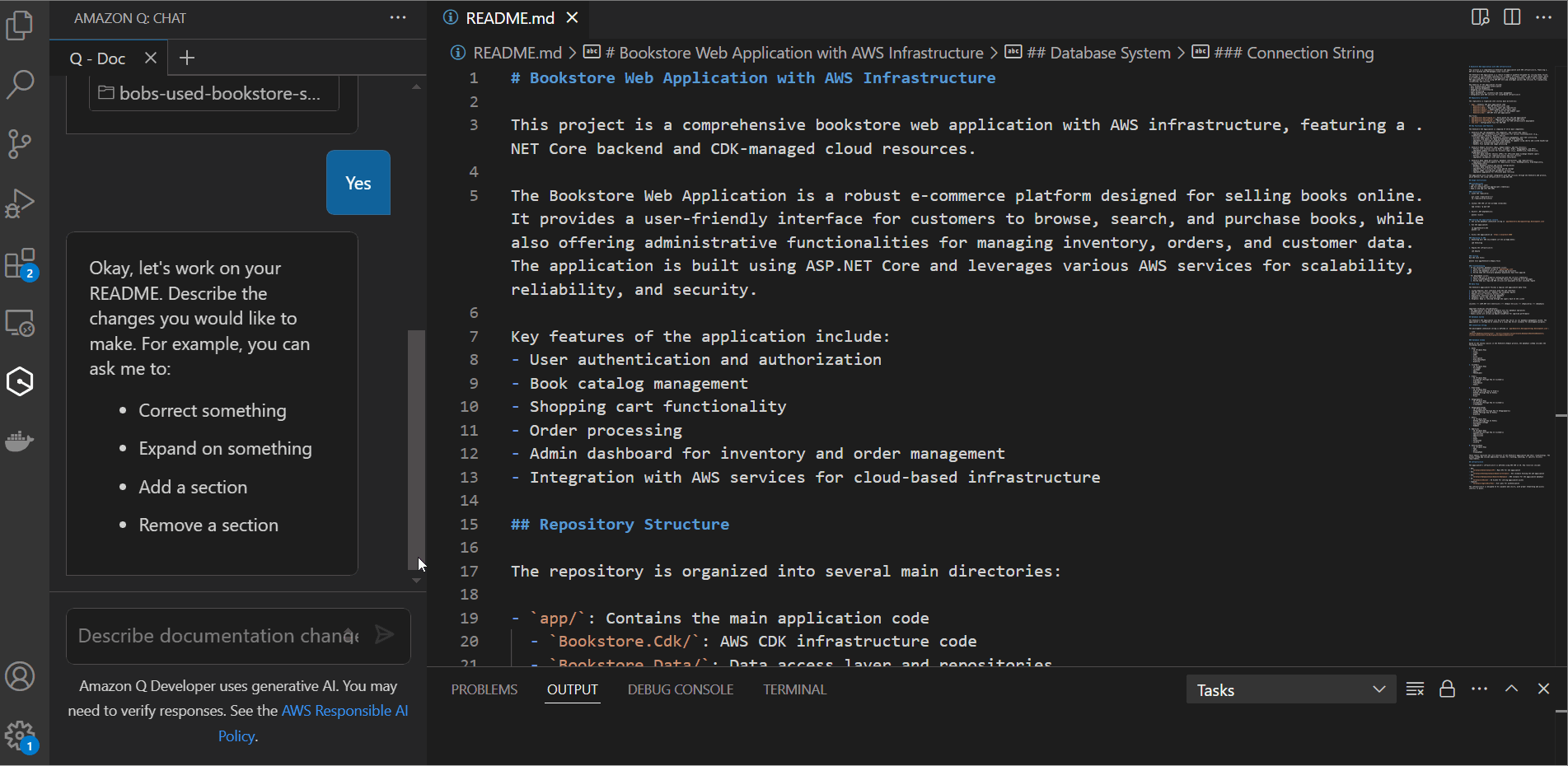Open editor more actions menu
Image resolution: width=1568 pixels, height=766 pixels.
pos(1543,17)
